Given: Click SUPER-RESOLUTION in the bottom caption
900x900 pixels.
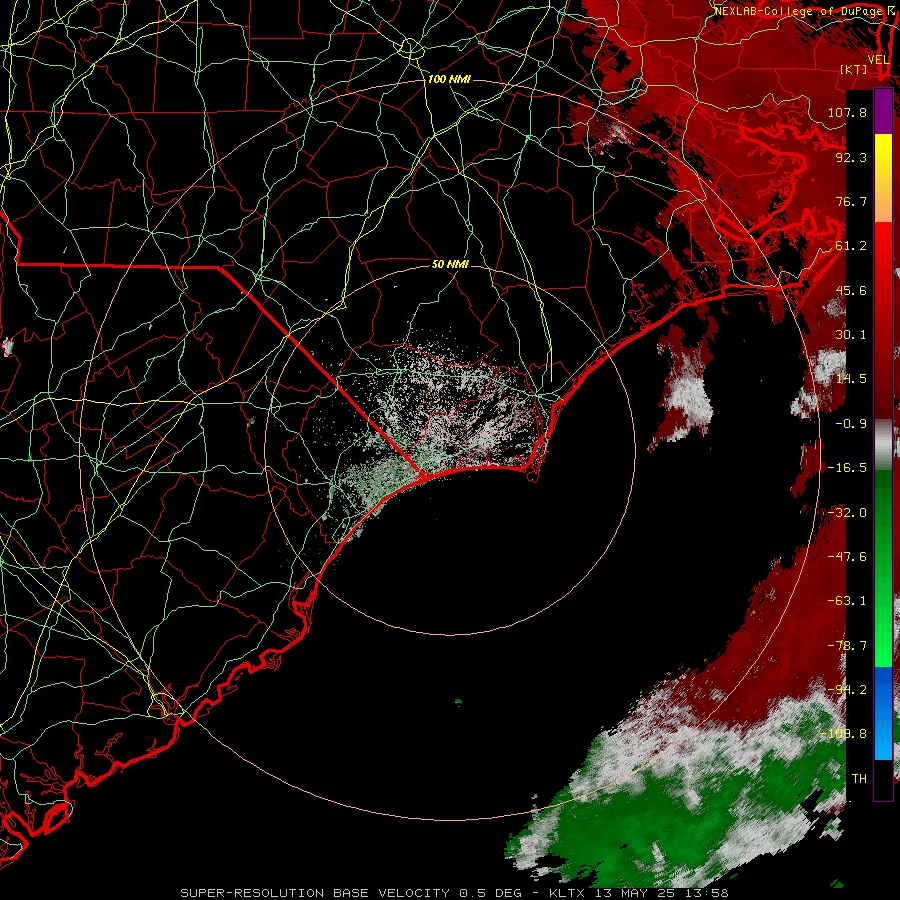Looking at the screenshot, I should pyautogui.click(x=251, y=893).
